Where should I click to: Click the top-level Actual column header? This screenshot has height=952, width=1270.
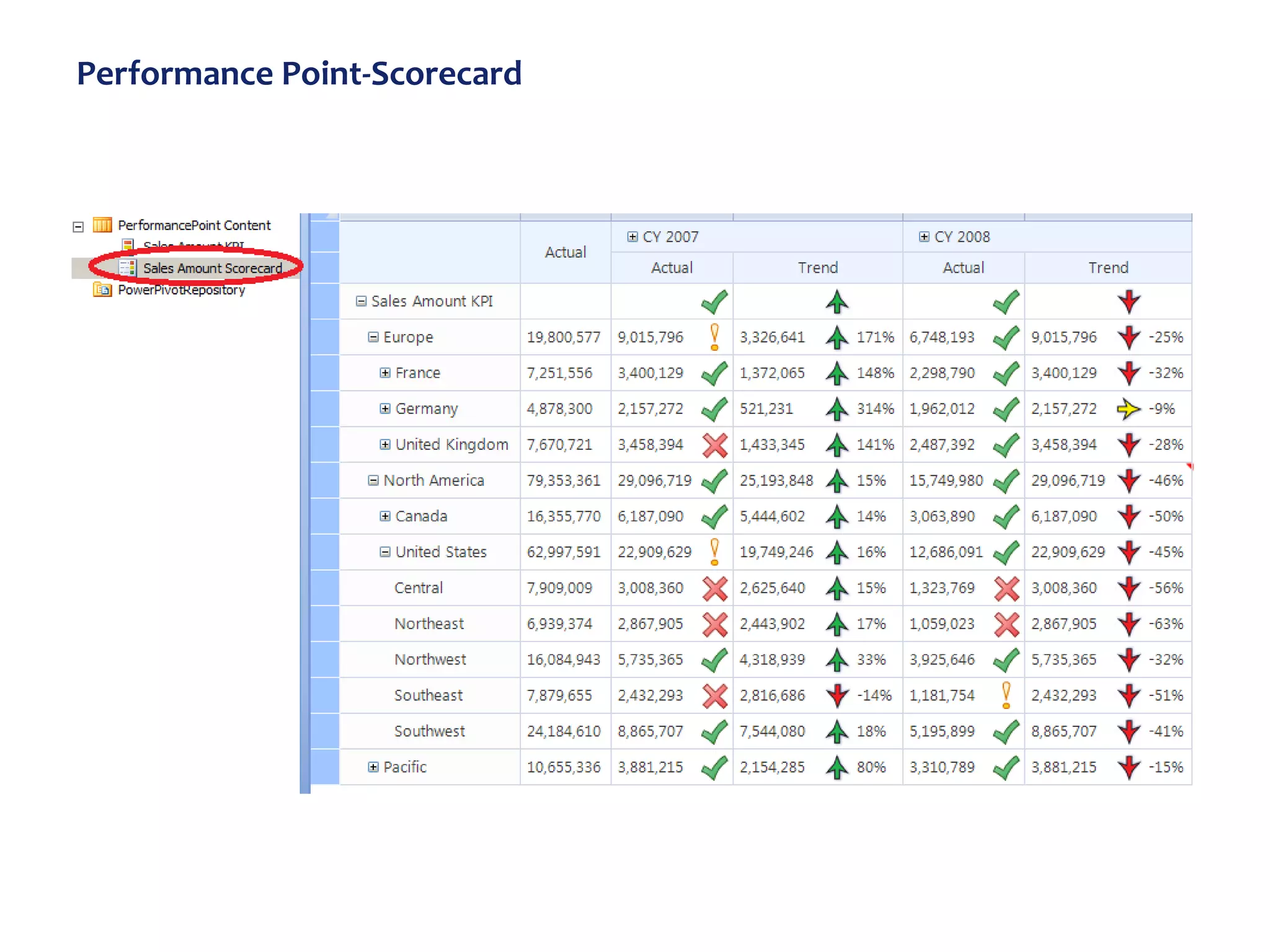(x=566, y=252)
